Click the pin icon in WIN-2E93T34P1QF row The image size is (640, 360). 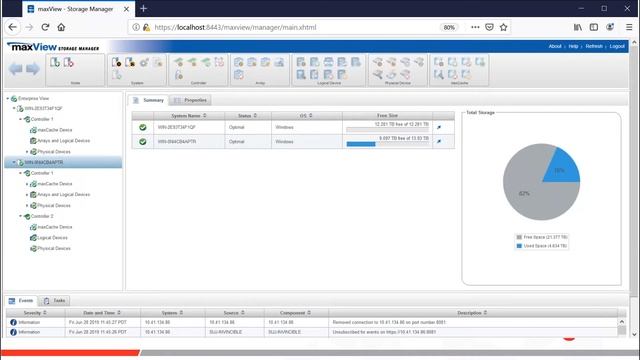coord(439,127)
